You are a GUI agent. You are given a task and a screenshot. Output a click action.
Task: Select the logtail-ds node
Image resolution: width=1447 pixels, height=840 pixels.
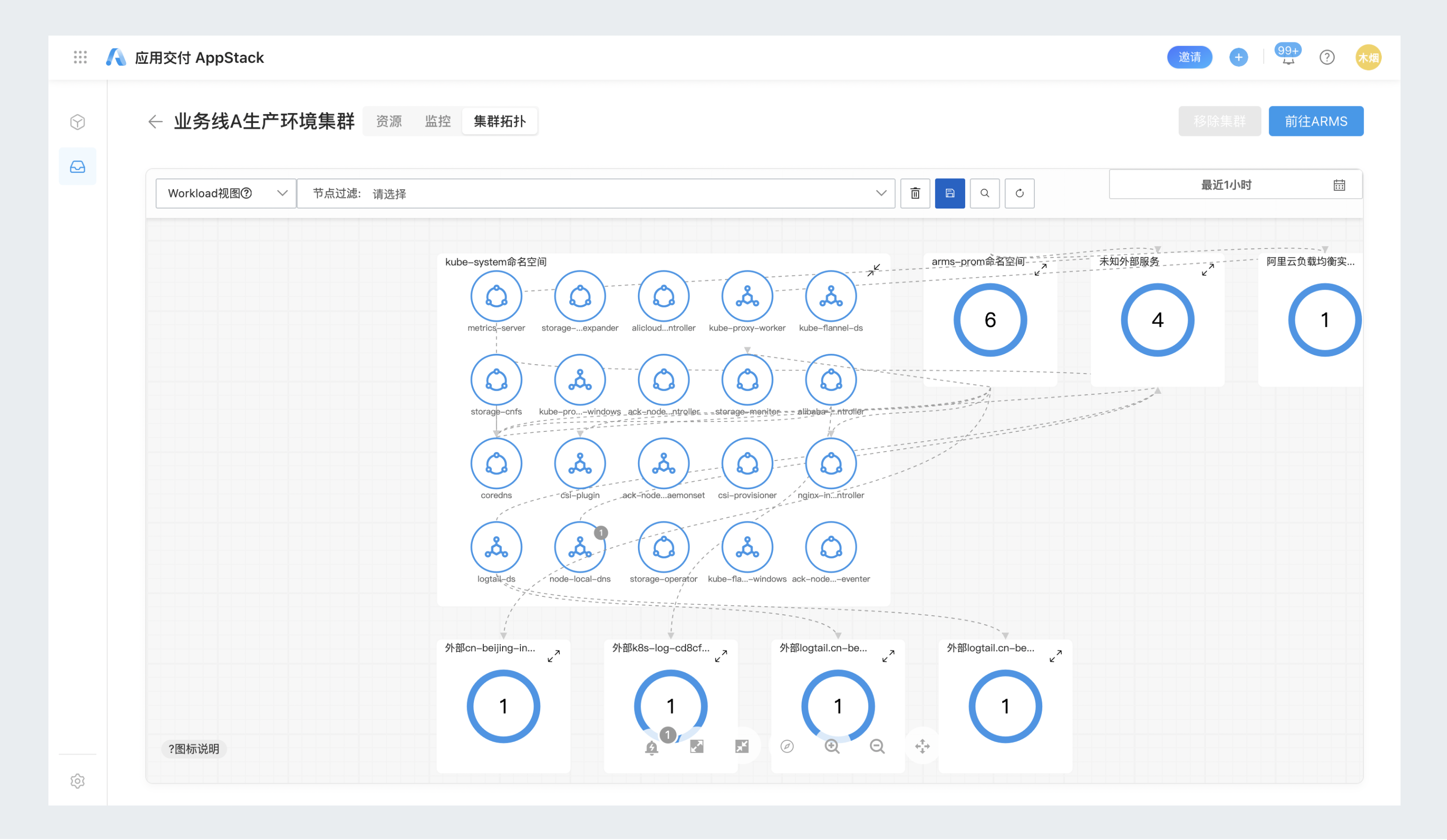point(496,548)
